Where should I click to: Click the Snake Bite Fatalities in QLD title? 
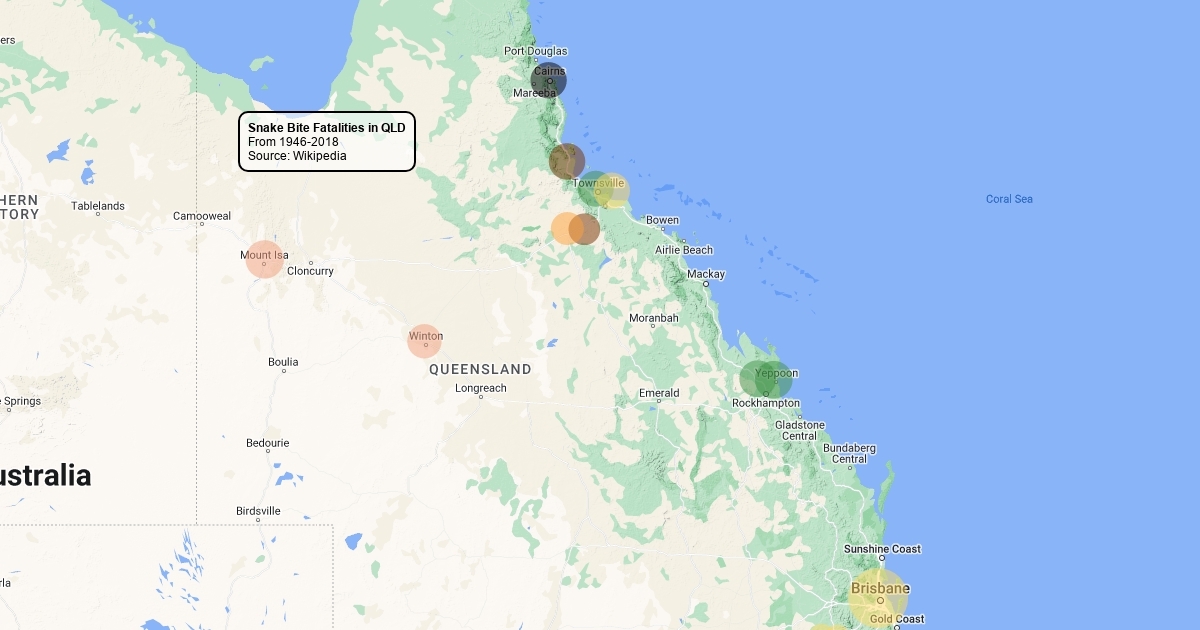pyautogui.click(x=326, y=128)
